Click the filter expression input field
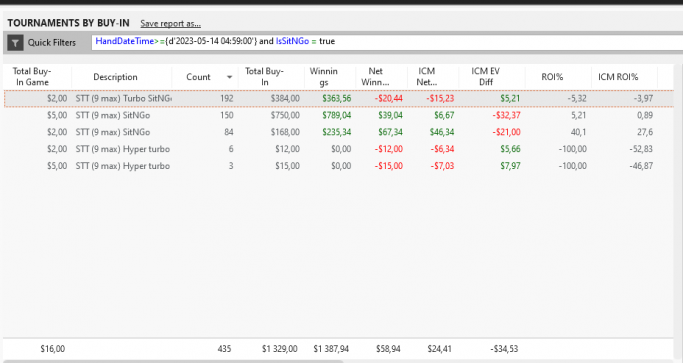The width and height of the screenshot is (683, 363). coord(387,42)
